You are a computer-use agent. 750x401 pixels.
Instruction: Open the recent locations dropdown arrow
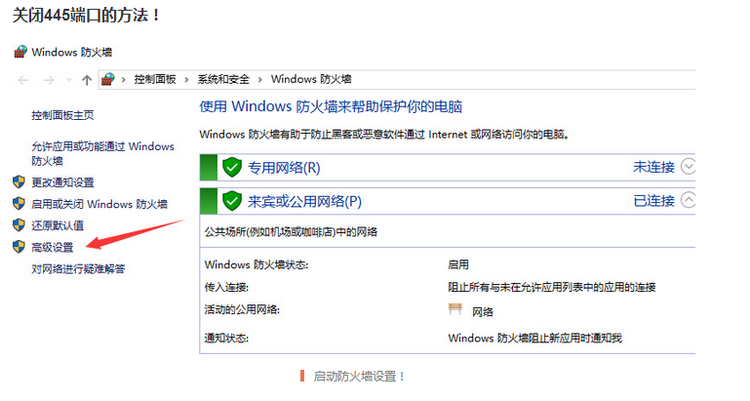68,79
